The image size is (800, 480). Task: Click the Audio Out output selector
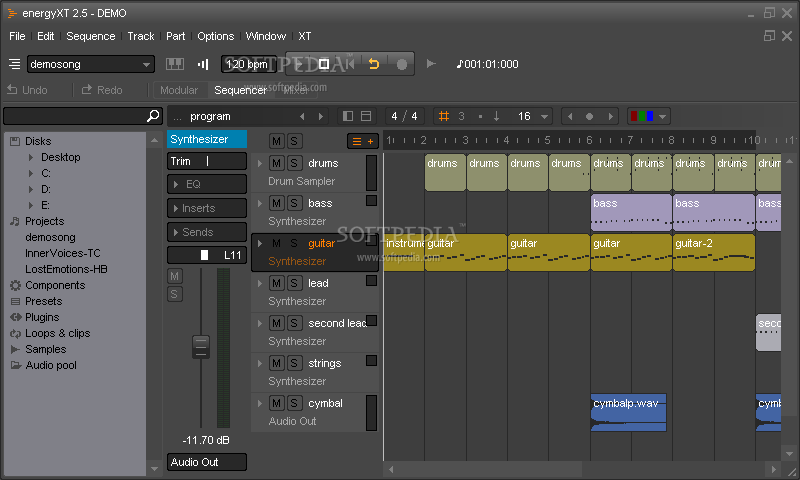point(207,462)
